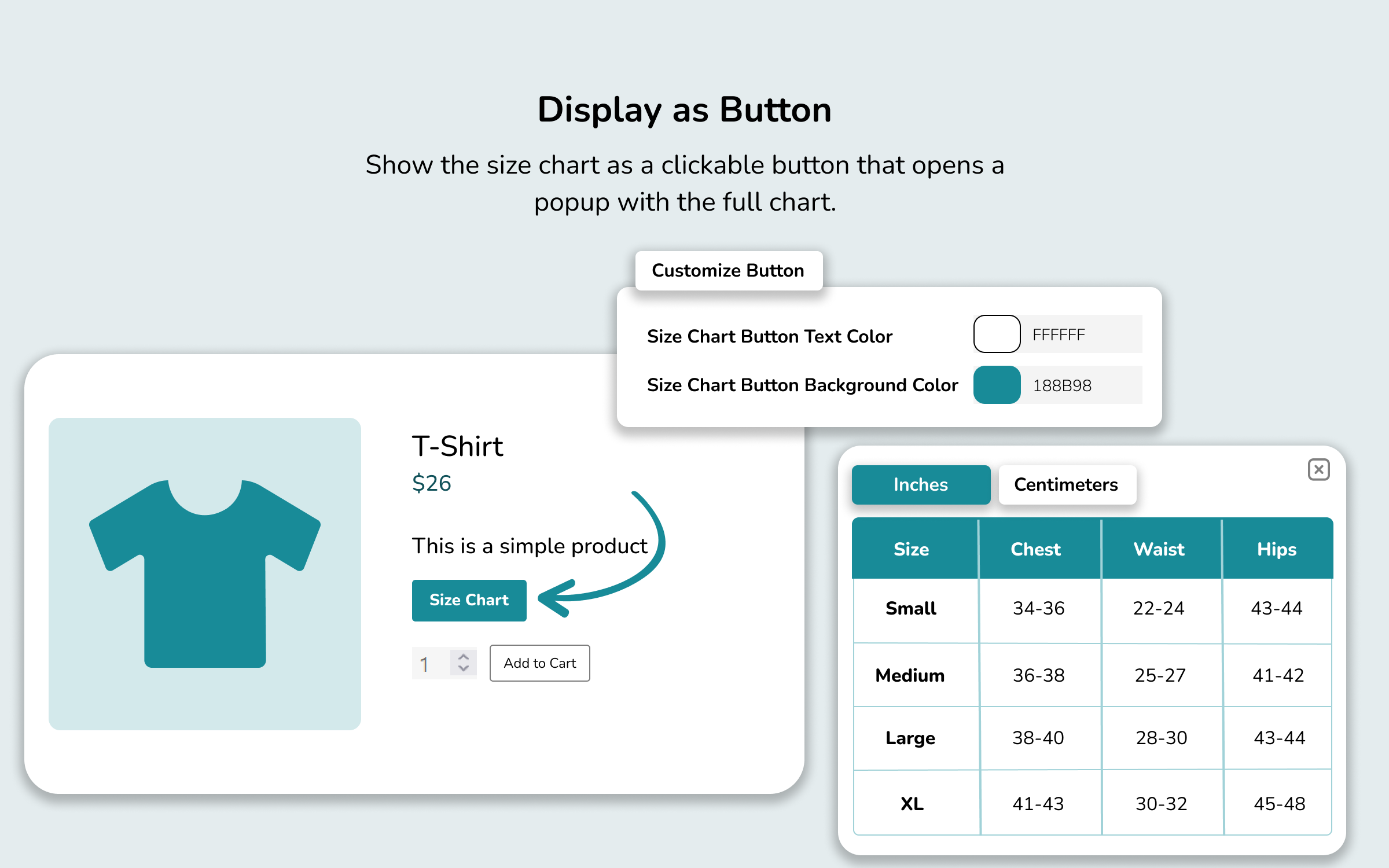This screenshot has width=1389, height=868.
Task: Select the Inches tab
Action: (921, 484)
